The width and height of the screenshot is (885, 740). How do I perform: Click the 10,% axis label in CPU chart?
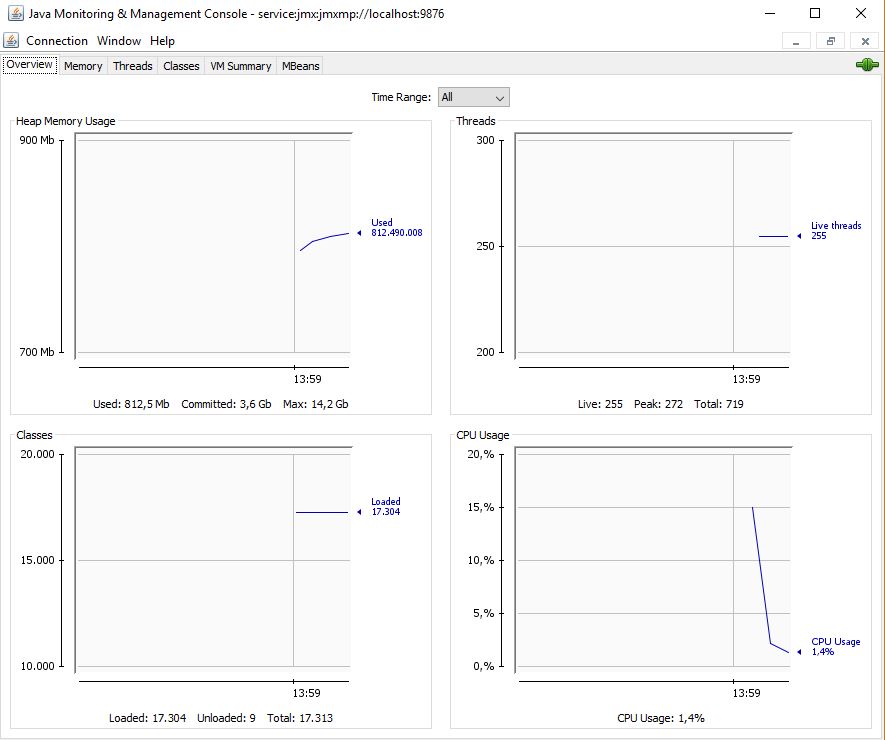point(480,560)
